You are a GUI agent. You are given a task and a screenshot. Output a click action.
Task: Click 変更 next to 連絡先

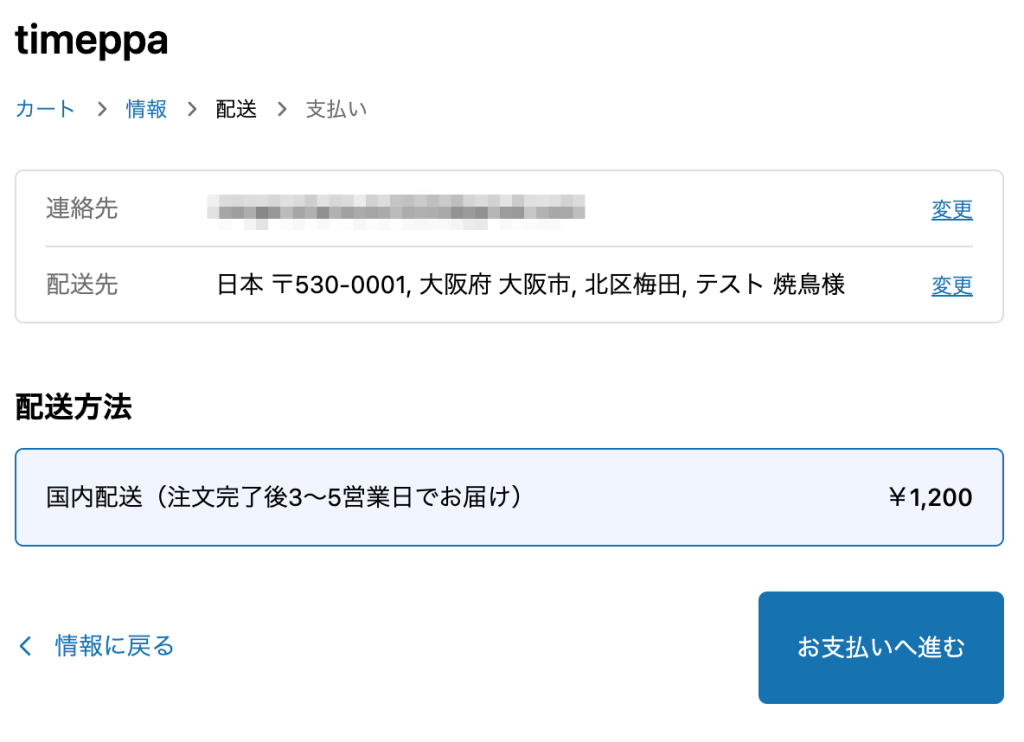[x=951, y=209]
